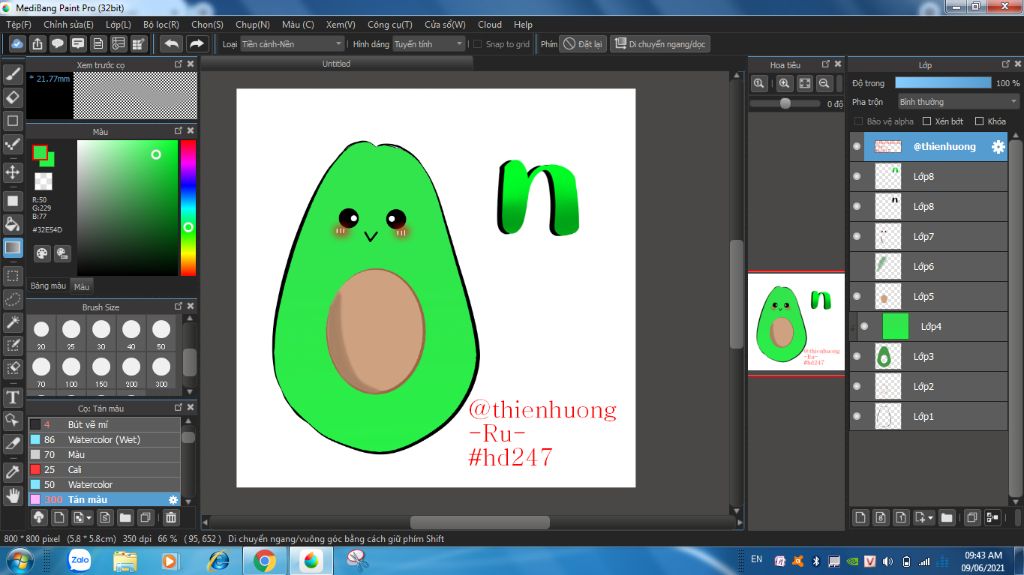Viewport: 1024px width, 575px height.
Task: Open the color palette button
Action: tap(42, 254)
